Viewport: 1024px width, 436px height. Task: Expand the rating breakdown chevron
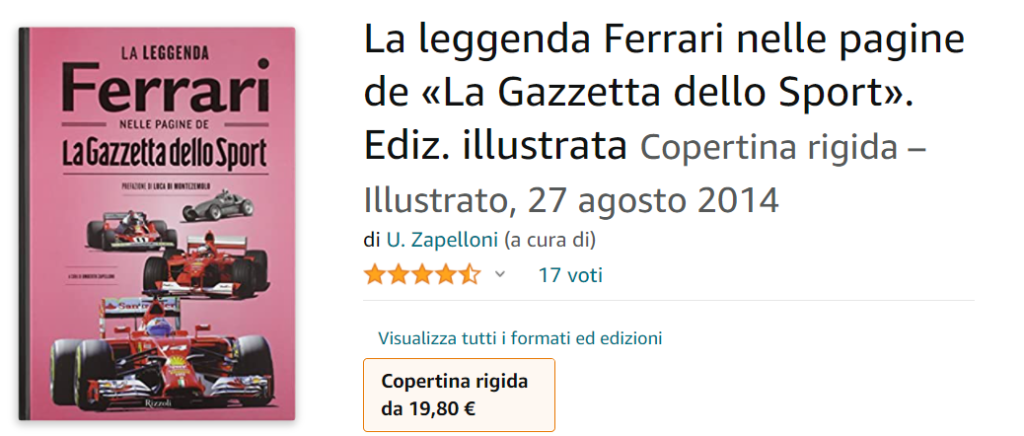pyautogui.click(x=500, y=275)
